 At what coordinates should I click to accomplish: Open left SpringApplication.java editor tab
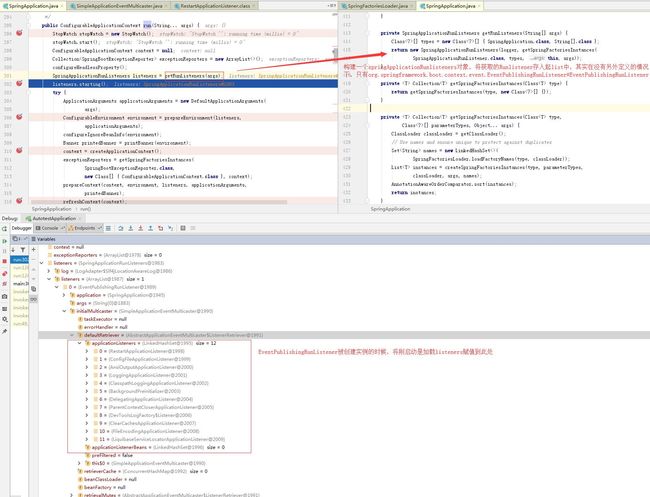33,6
